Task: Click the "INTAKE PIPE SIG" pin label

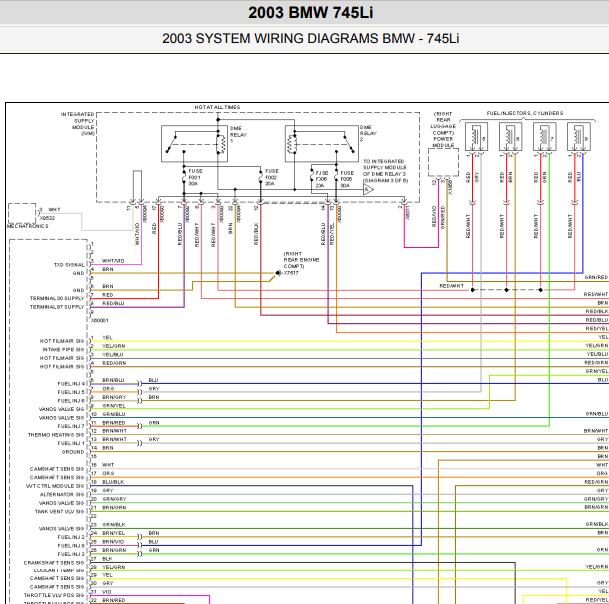Action: pos(63,350)
